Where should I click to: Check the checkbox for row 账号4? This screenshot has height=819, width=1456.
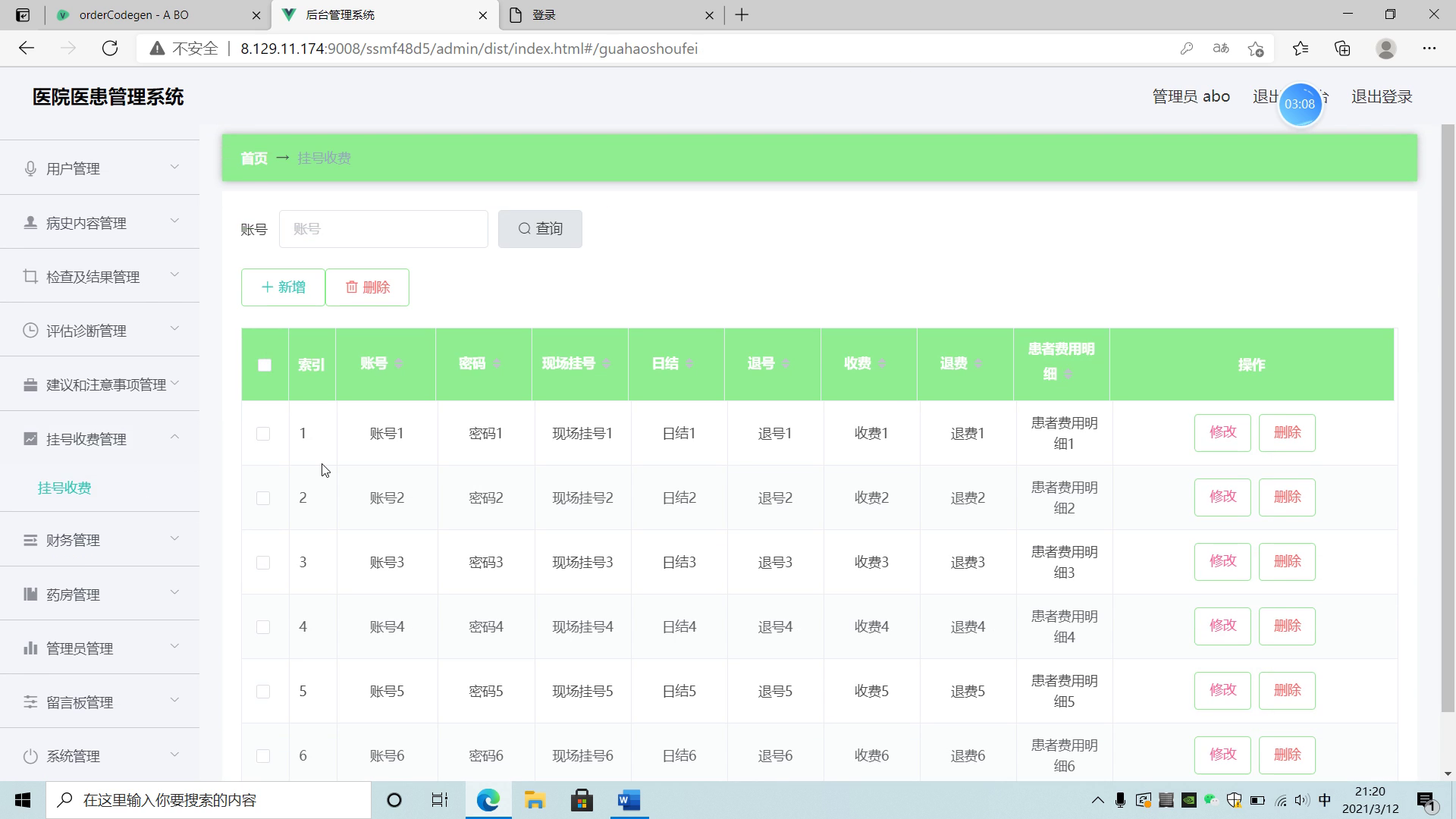pos(263,627)
